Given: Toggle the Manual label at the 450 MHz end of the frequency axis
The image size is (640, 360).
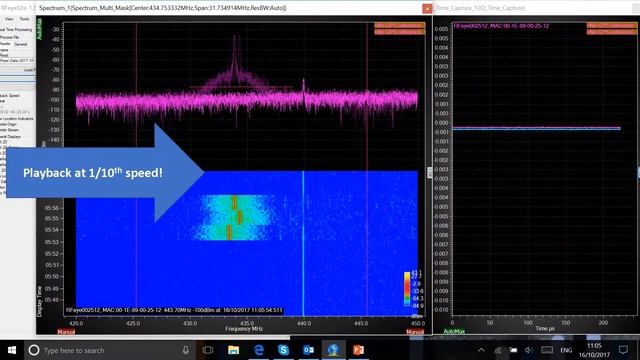Looking at the screenshot, I should coord(415,332).
